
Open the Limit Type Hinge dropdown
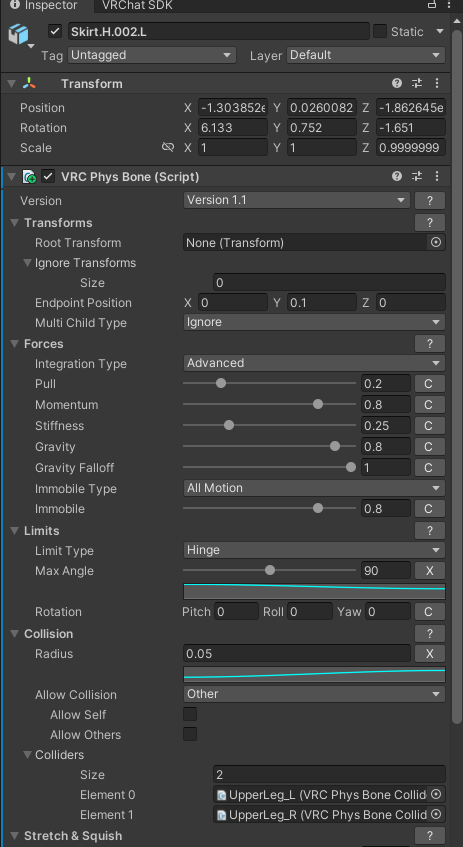coord(314,550)
